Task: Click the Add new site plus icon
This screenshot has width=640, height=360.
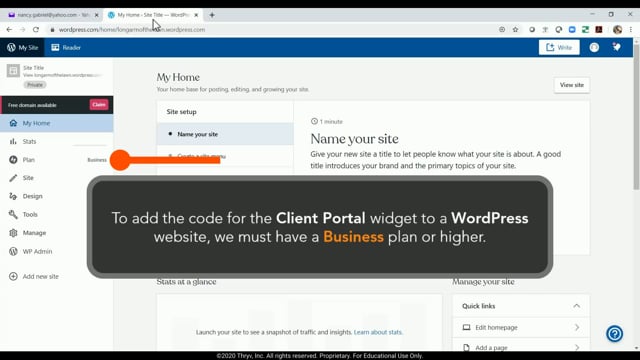Action: point(13,276)
